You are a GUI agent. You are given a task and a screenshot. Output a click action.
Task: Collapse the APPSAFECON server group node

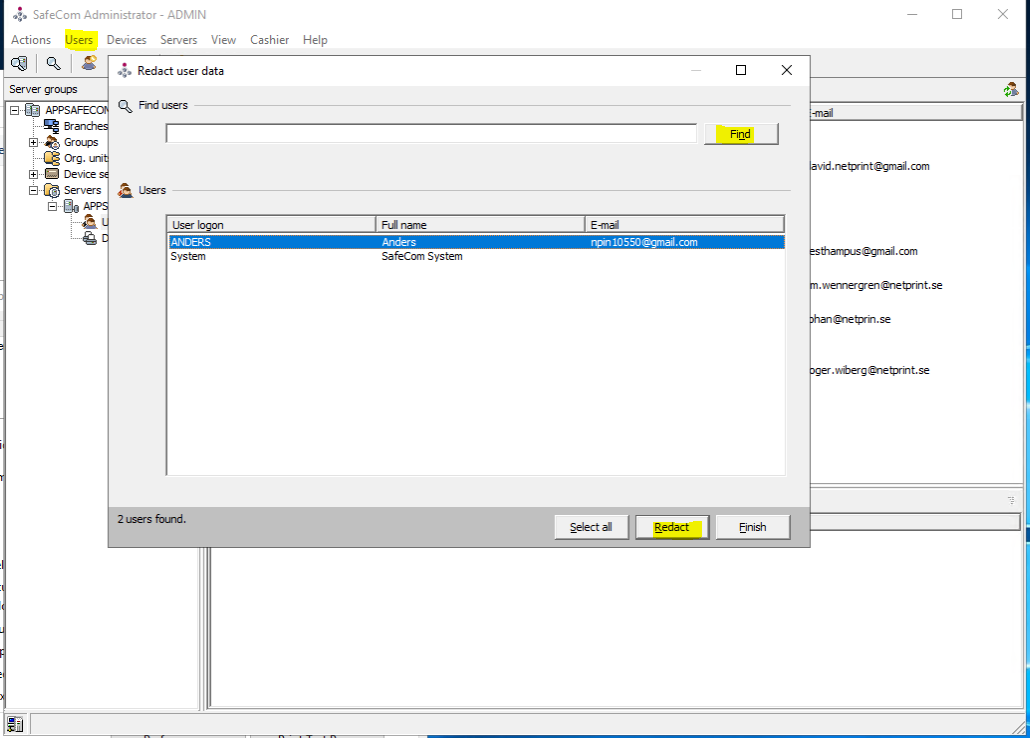click(14, 110)
